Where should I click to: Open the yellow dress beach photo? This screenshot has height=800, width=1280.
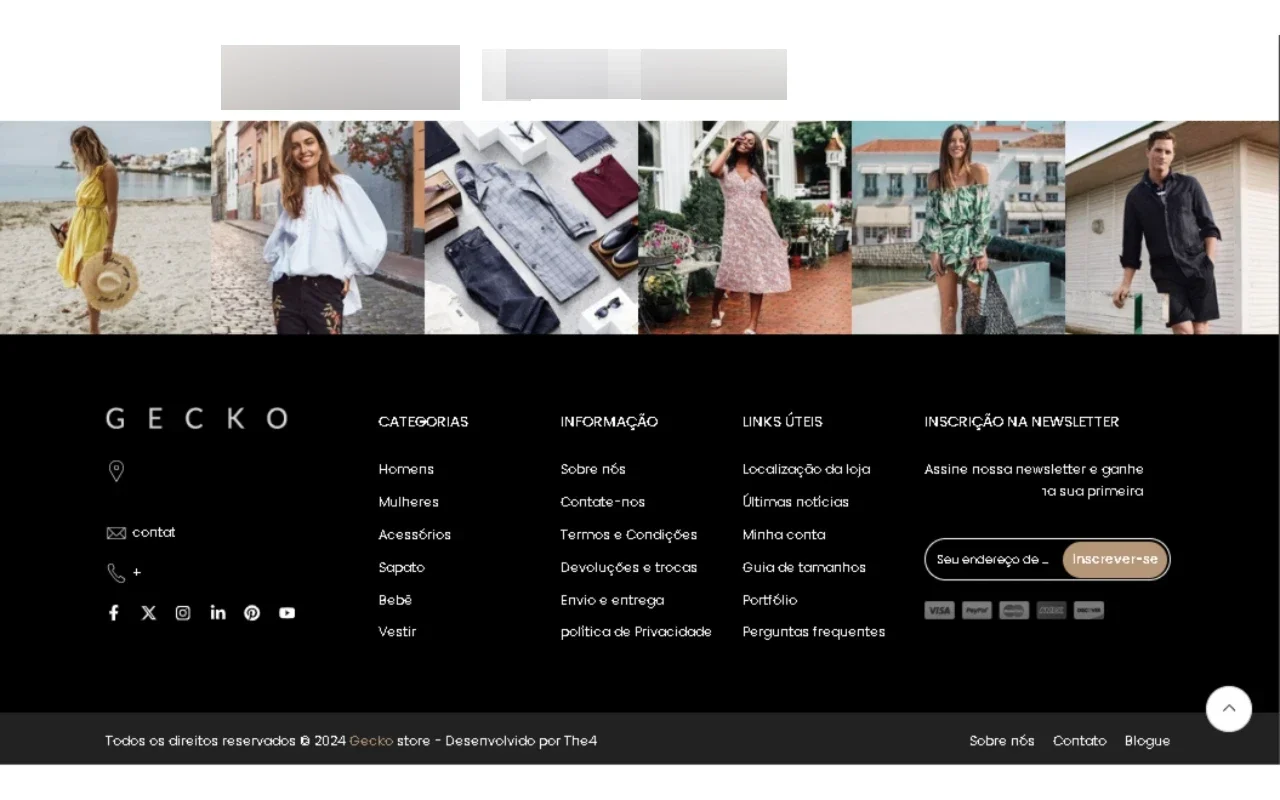click(105, 228)
